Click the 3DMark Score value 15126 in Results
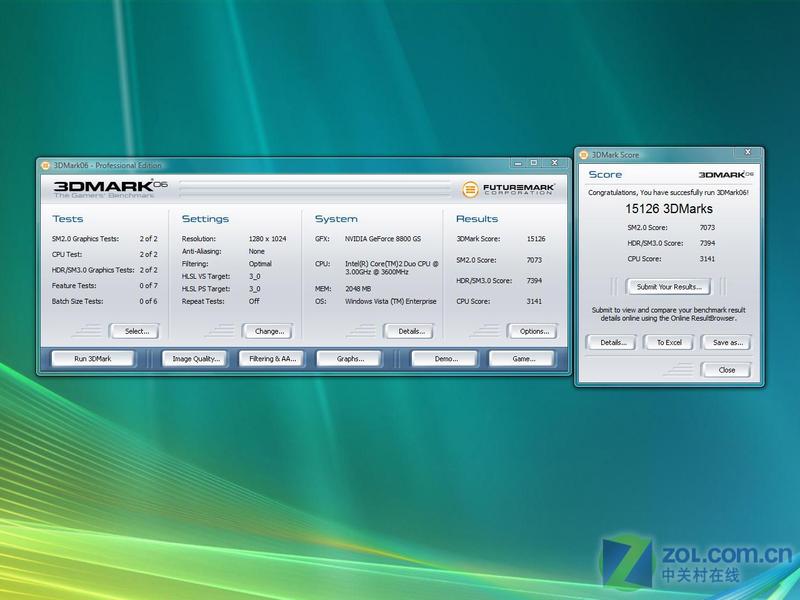The width and height of the screenshot is (800, 600). point(536,239)
